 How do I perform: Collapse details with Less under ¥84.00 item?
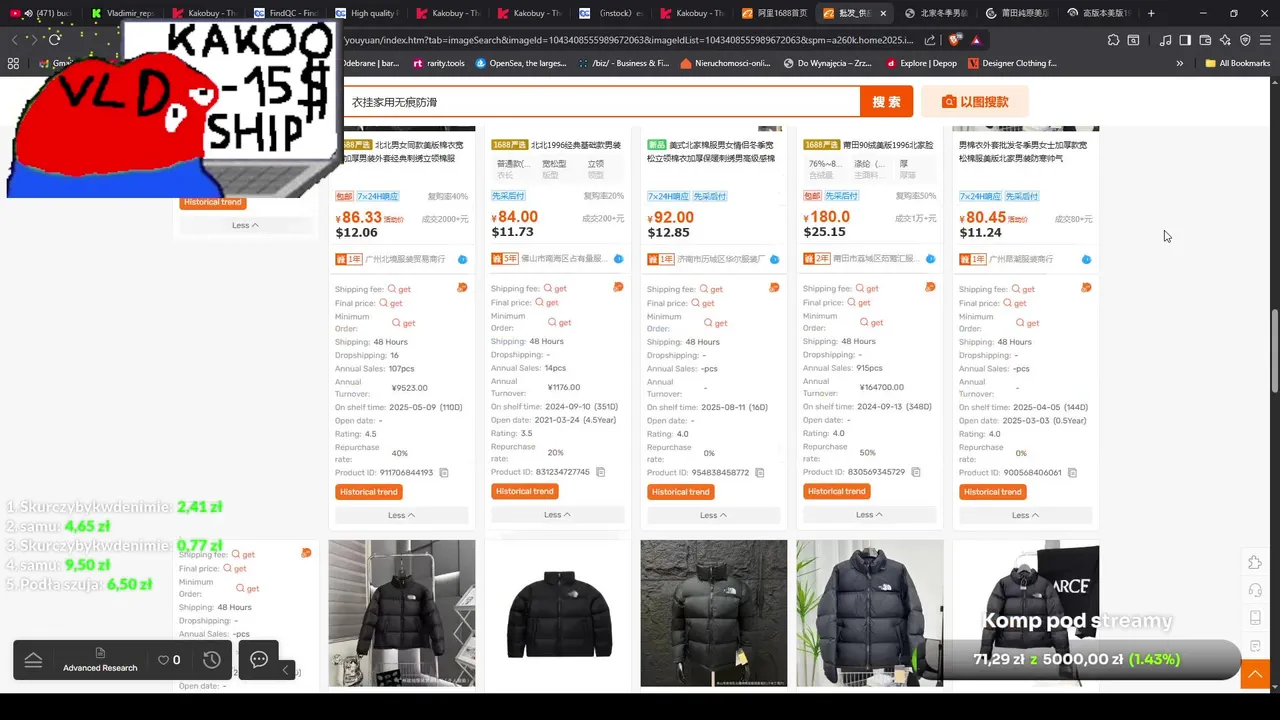tap(557, 515)
